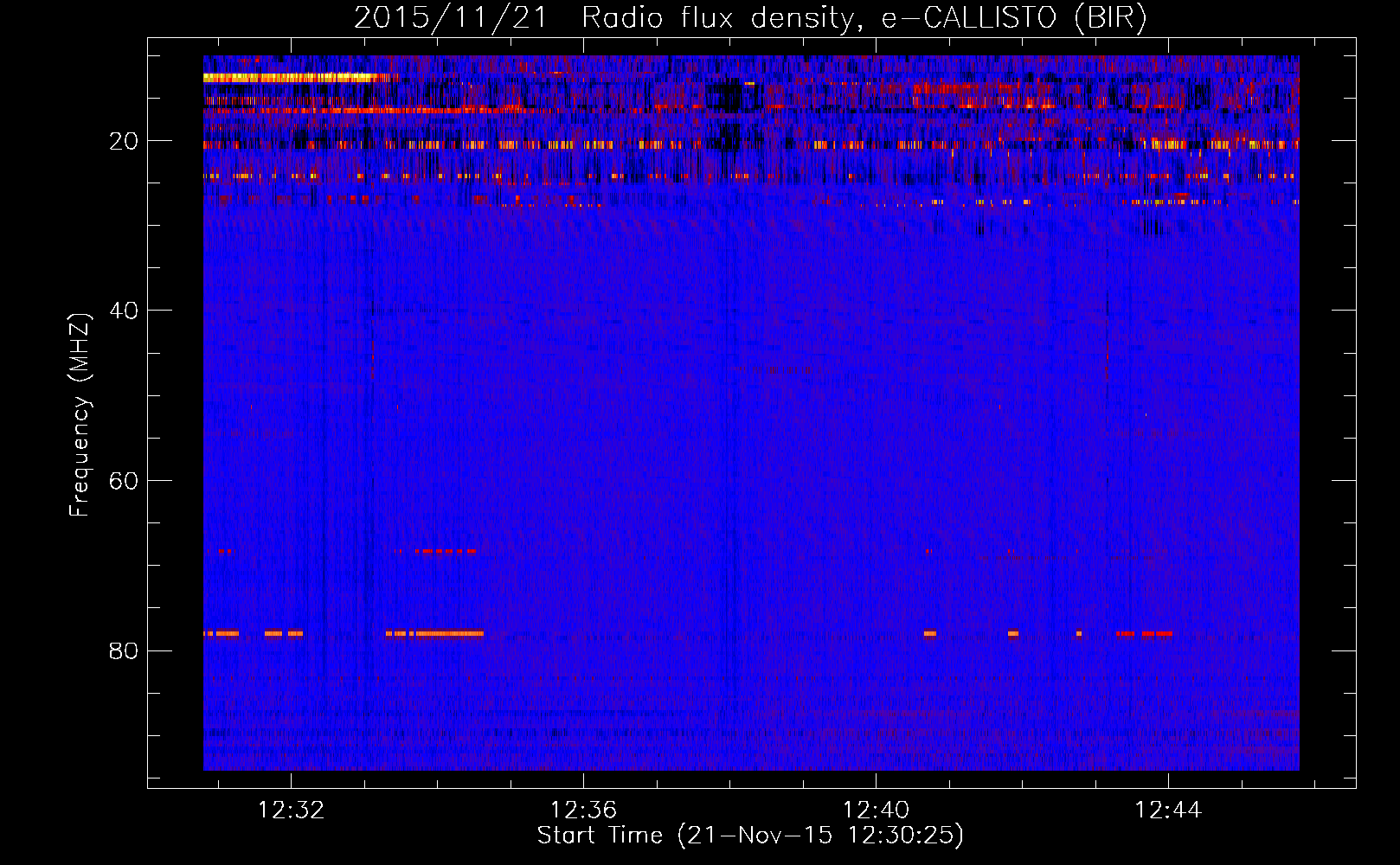This screenshot has width=1400, height=865.
Task: Click the plot title "Radio flux density, e-CALLISTO (BIR)"
Action: click(864, 18)
